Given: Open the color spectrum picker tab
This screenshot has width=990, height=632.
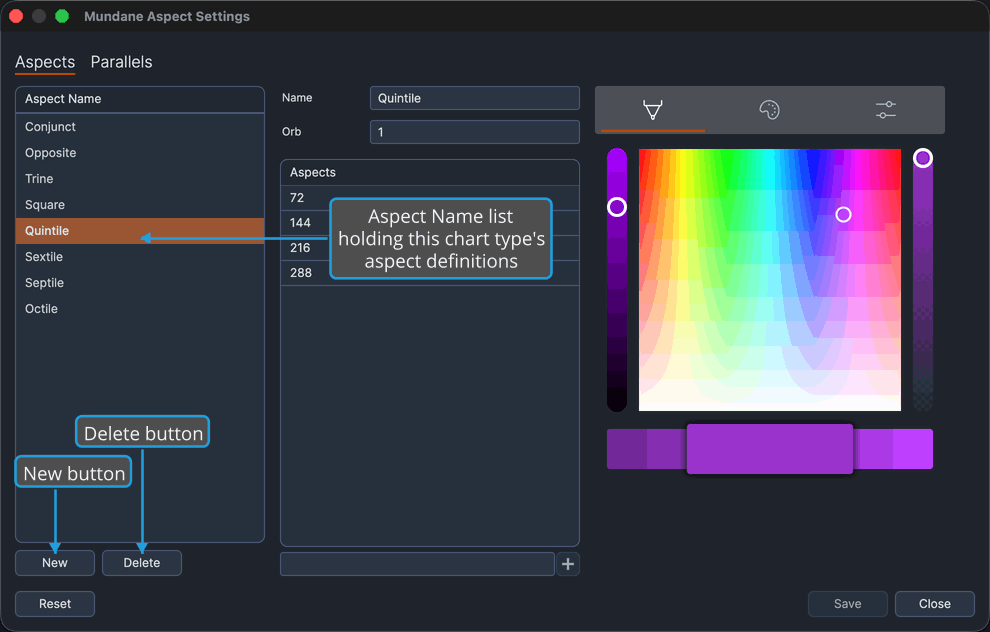Looking at the screenshot, I should point(653,110).
